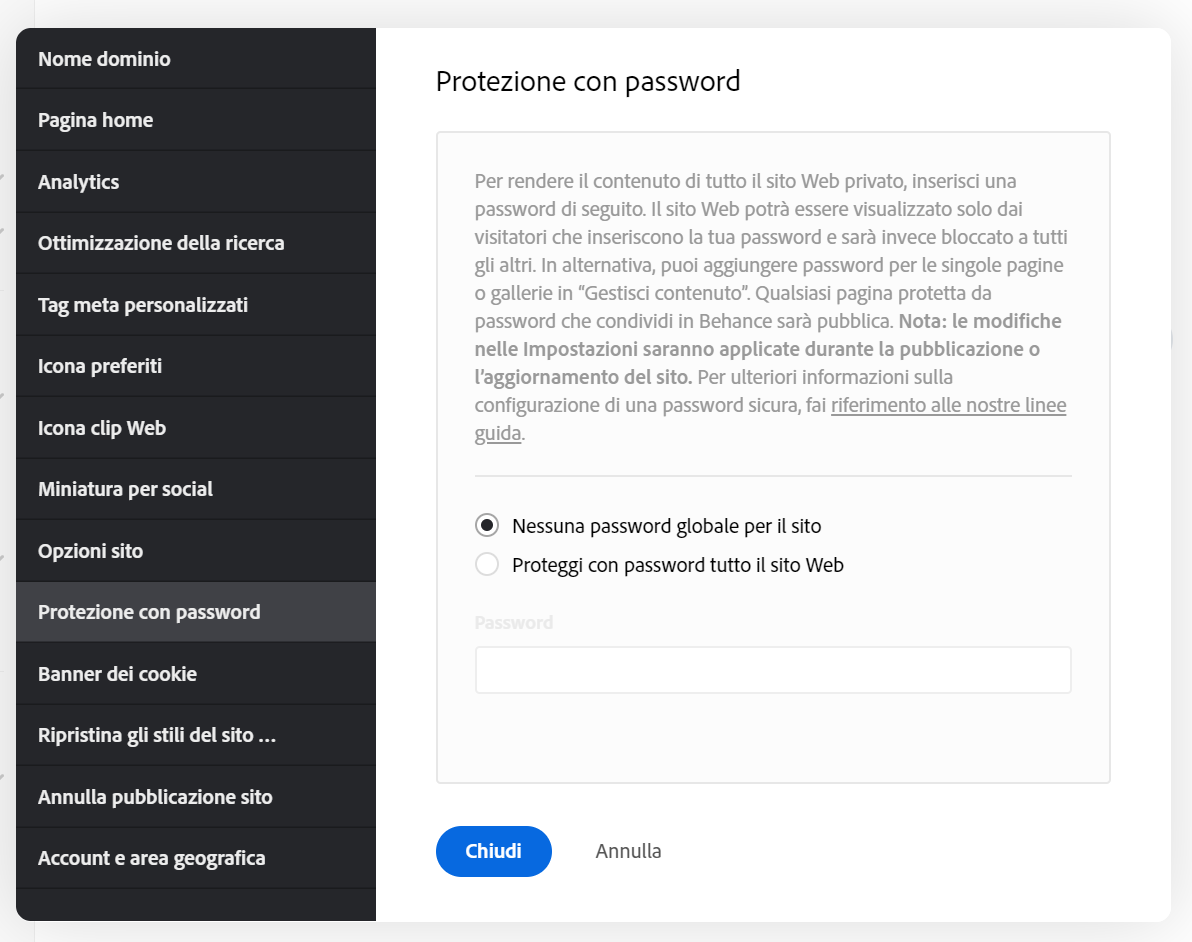
Task: Open the Opzioni sito section
Action: [90, 550]
